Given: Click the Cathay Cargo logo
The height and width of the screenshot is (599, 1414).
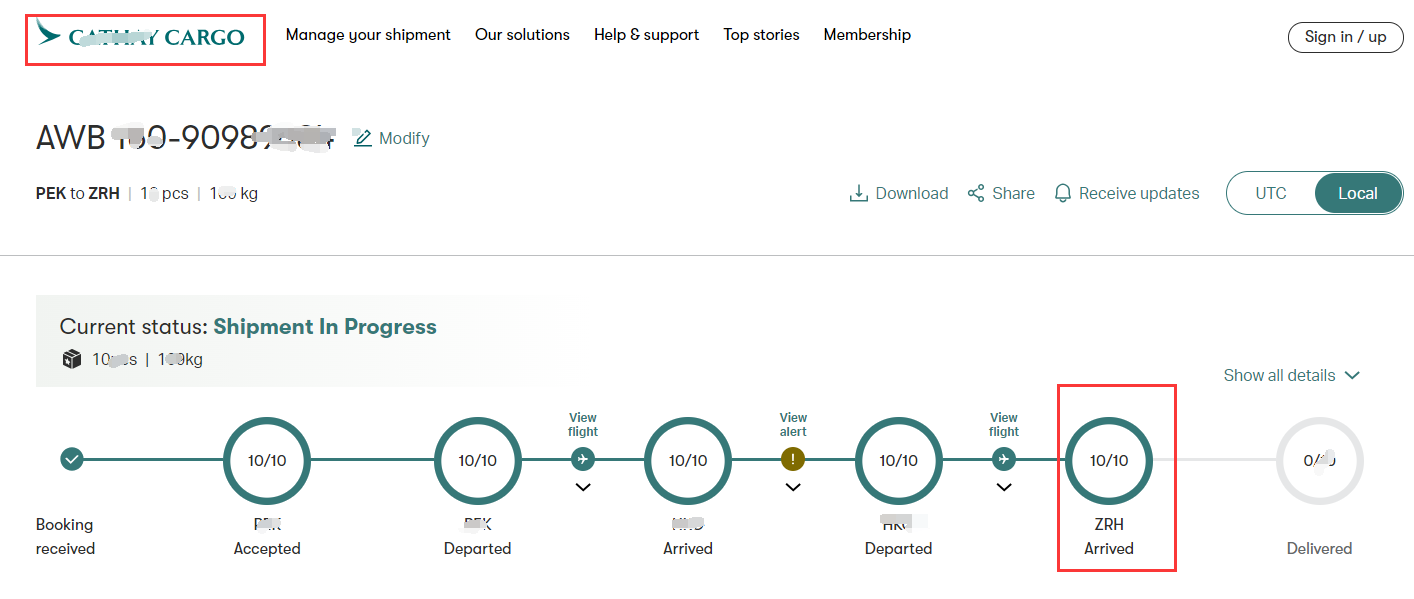Looking at the screenshot, I should pos(141,36).
